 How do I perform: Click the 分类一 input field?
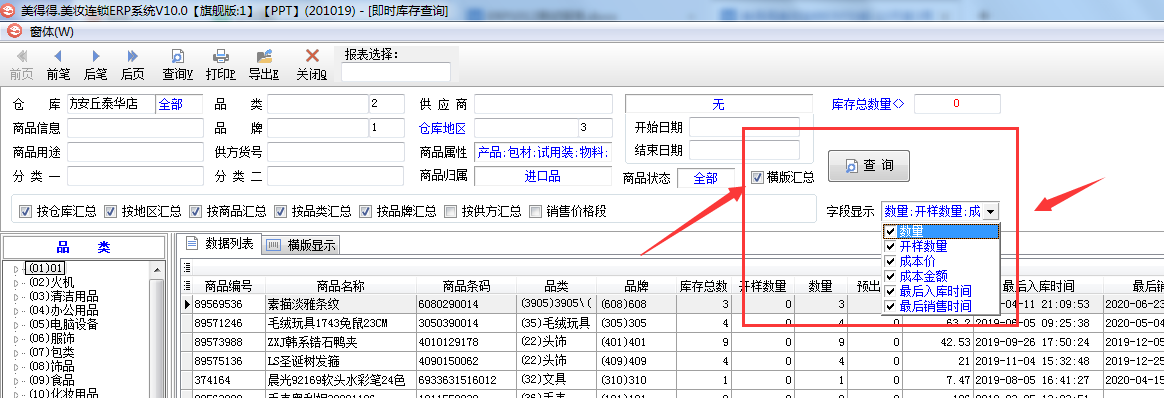(135, 176)
